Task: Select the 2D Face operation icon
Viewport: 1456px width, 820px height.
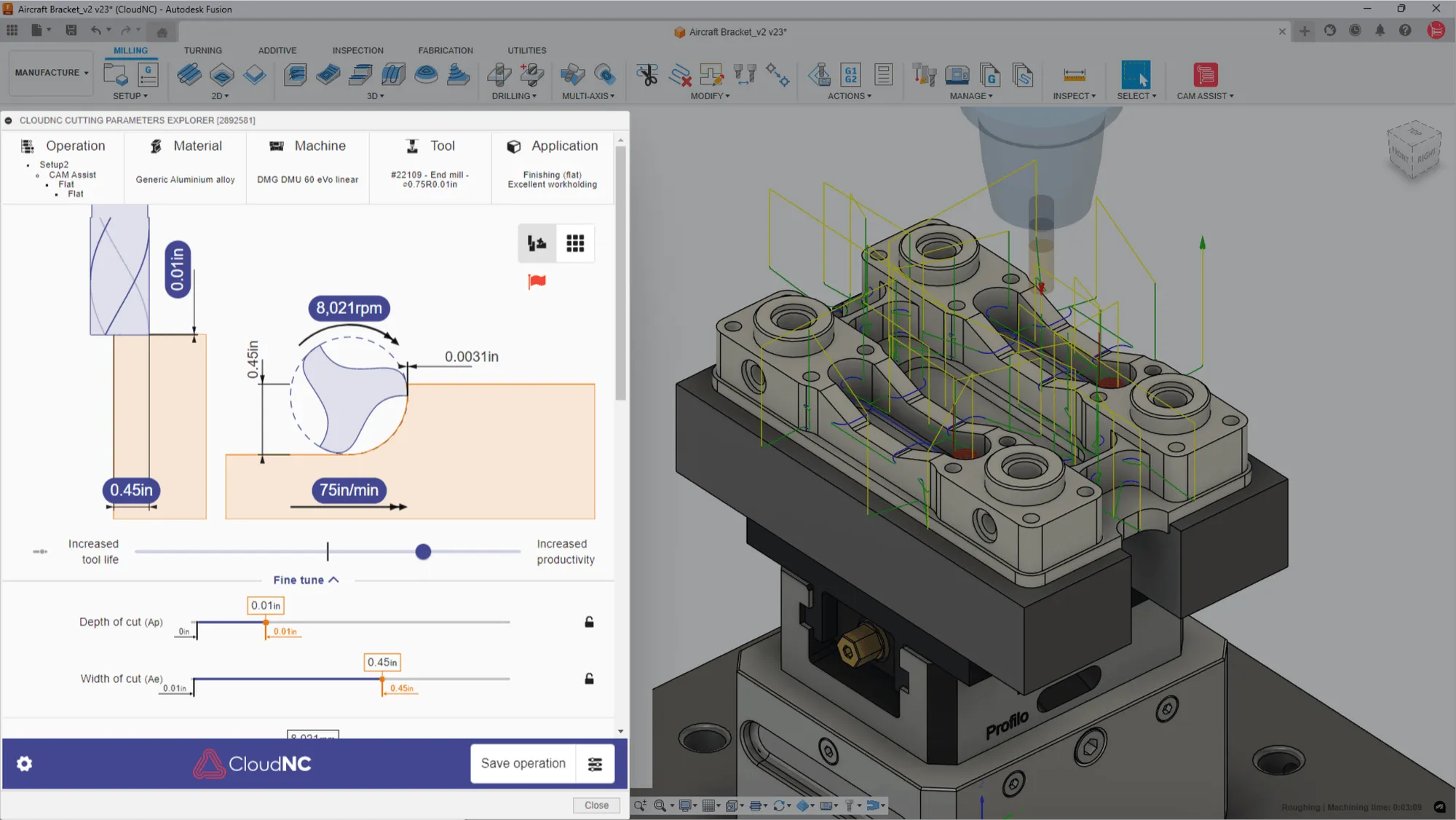Action: tap(254, 74)
